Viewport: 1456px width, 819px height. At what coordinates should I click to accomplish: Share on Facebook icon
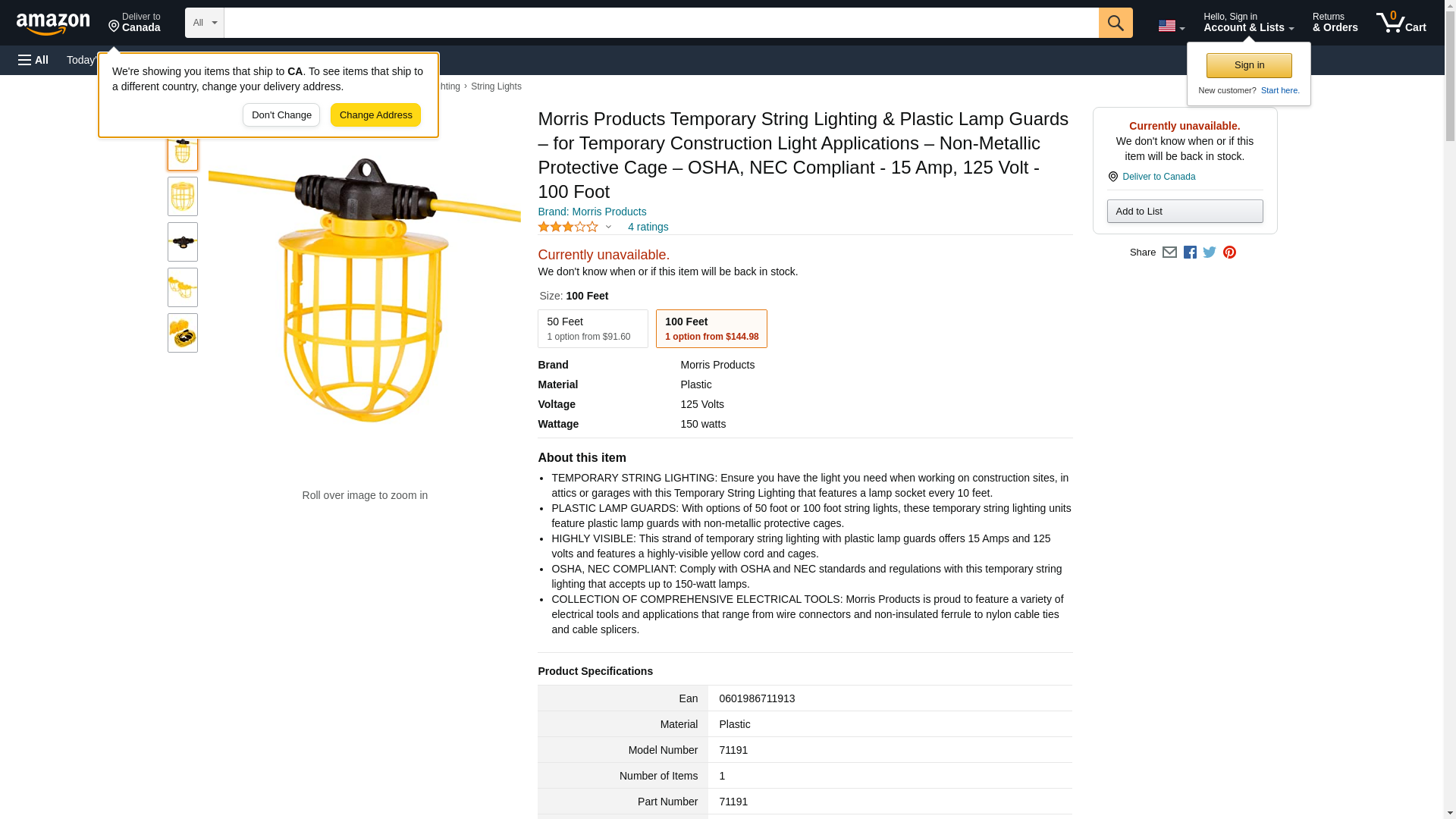click(x=1190, y=253)
